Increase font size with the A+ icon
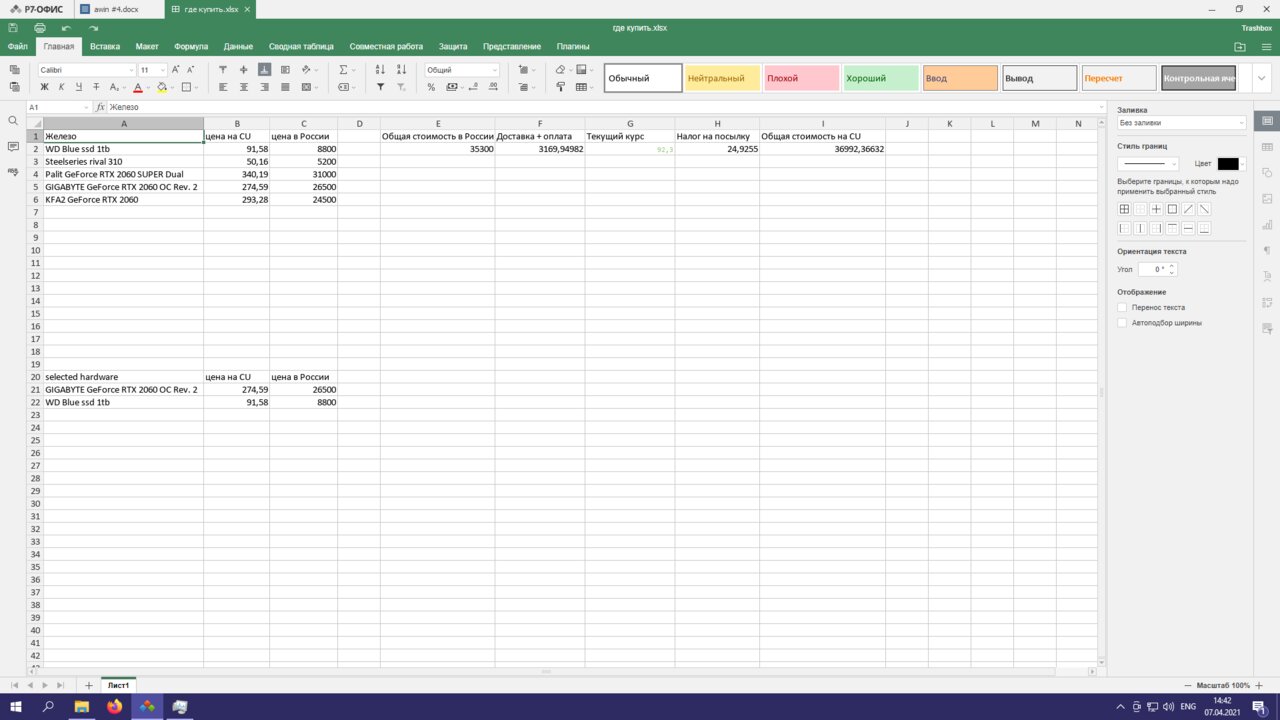The width and height of the screenshot is (1280, 720). 176,70
